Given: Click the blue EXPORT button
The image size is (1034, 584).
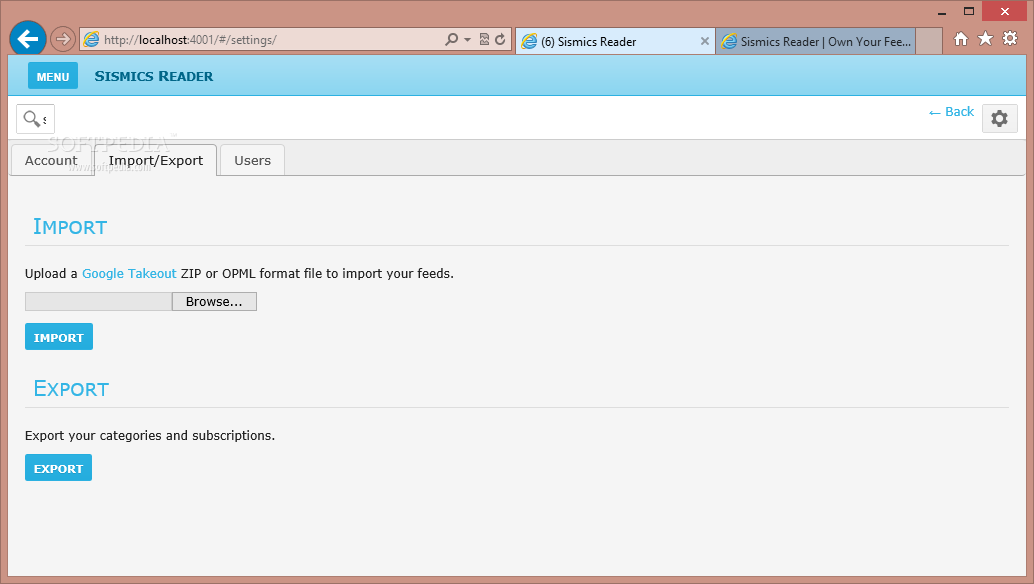Looking at the screenshot, I should point(59,468).
